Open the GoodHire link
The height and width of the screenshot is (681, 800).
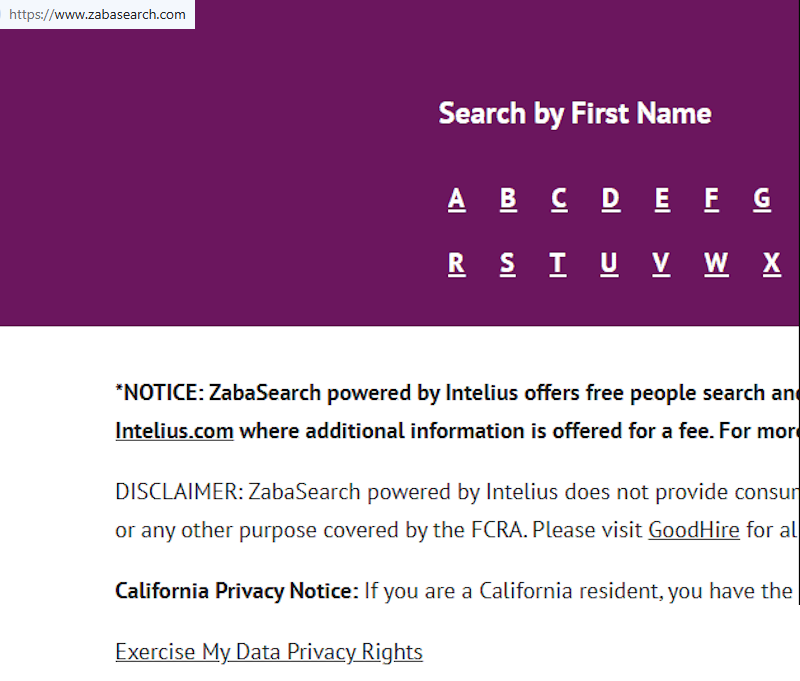point(694,530)
